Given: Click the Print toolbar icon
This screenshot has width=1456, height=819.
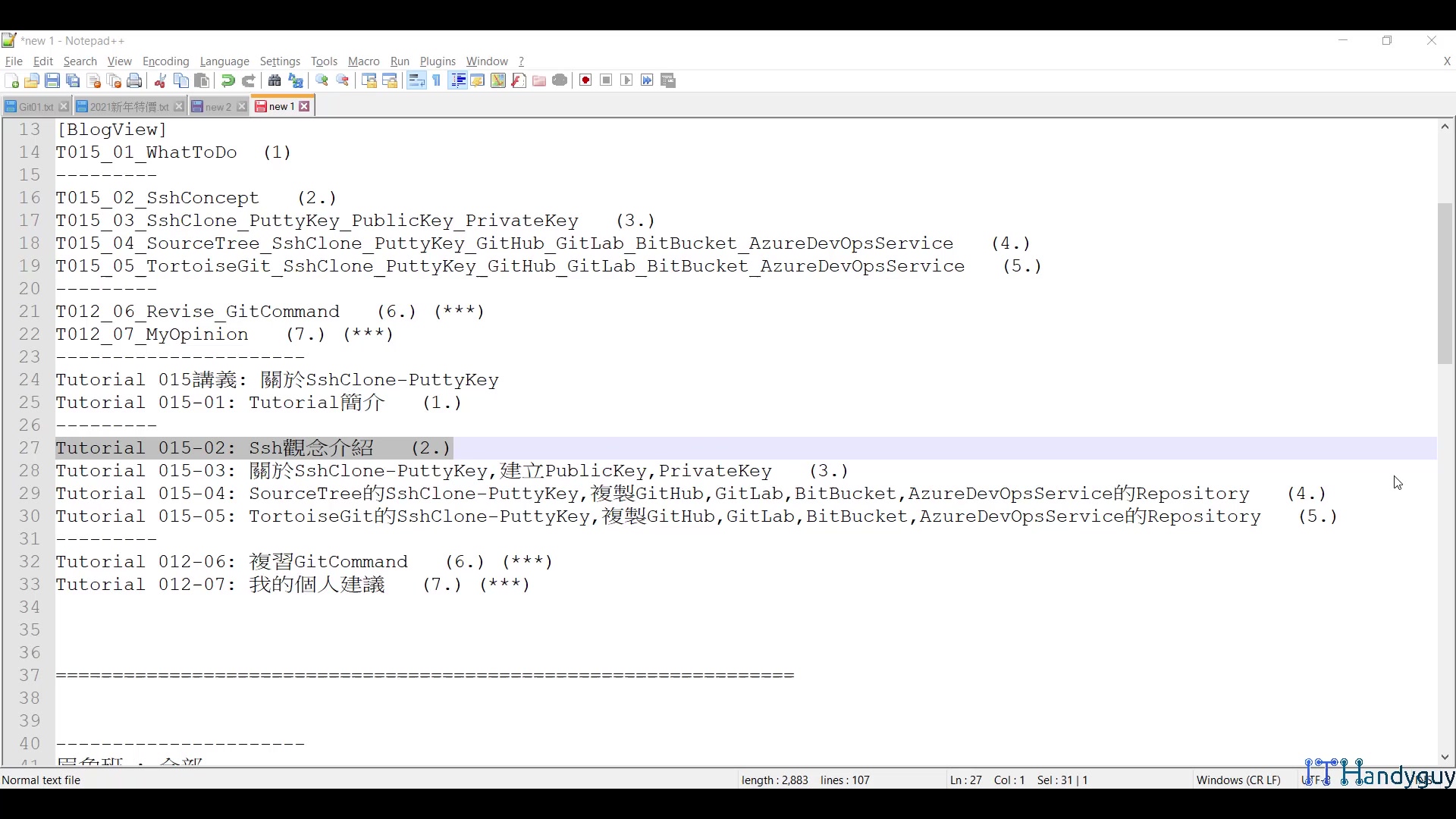Looking at the screenshot, I should [x=135, y=81].
